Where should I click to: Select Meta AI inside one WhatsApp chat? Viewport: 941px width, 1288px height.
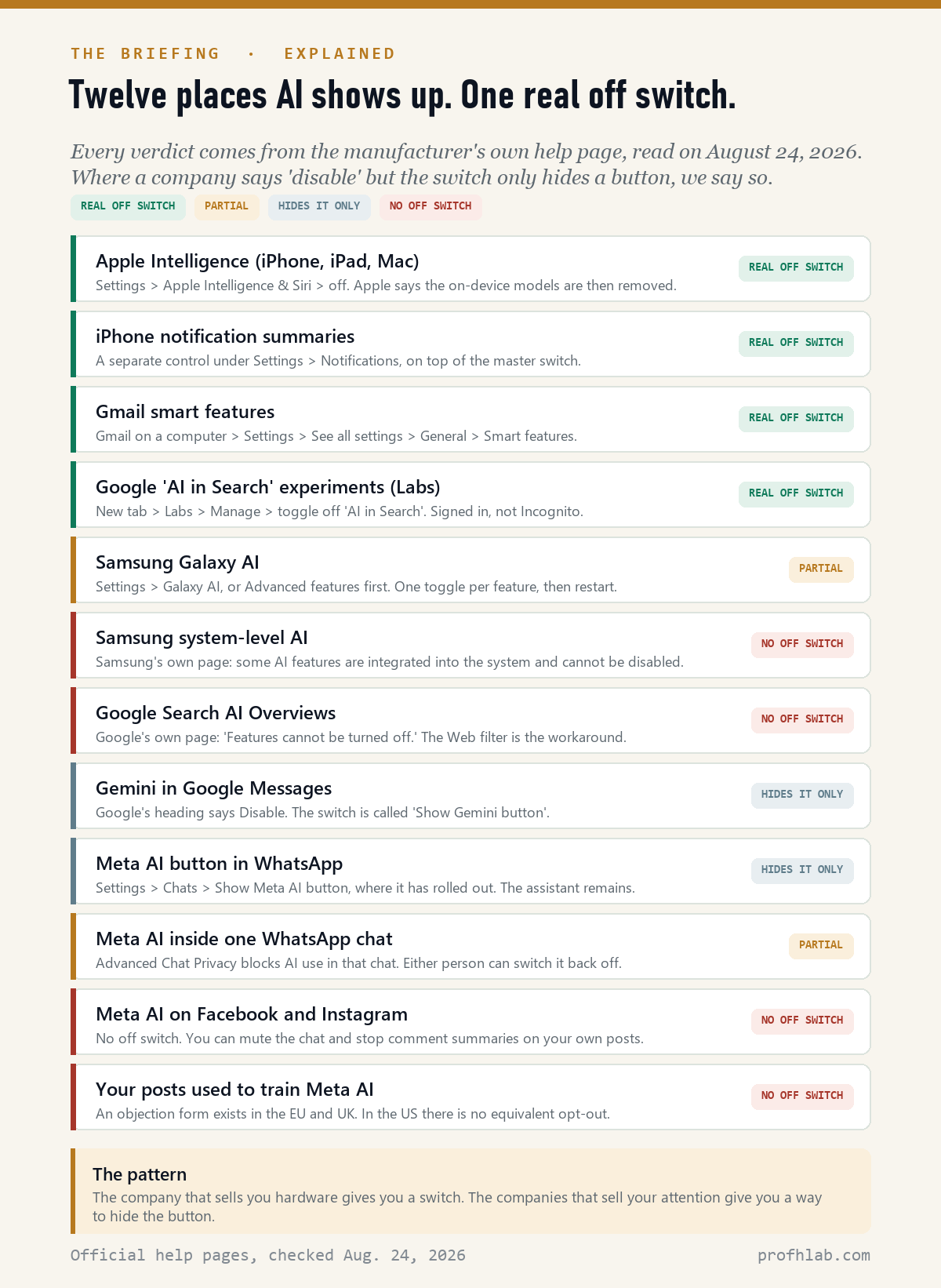pyautogui.click(x=470, y=946)
